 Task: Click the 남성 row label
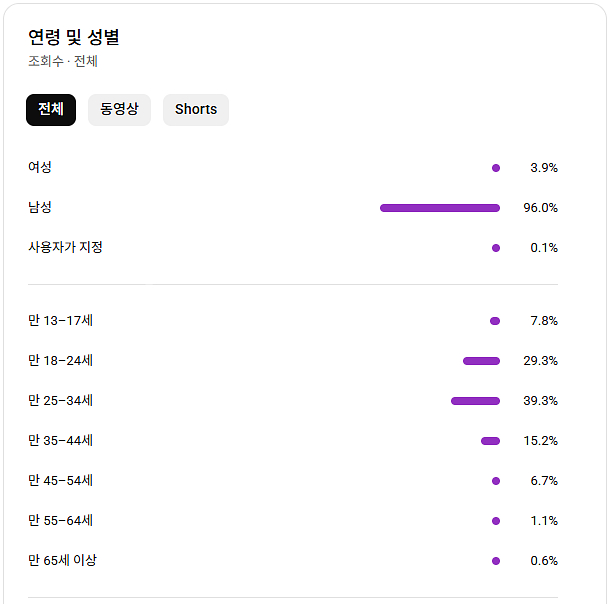(x=40, y=207)
